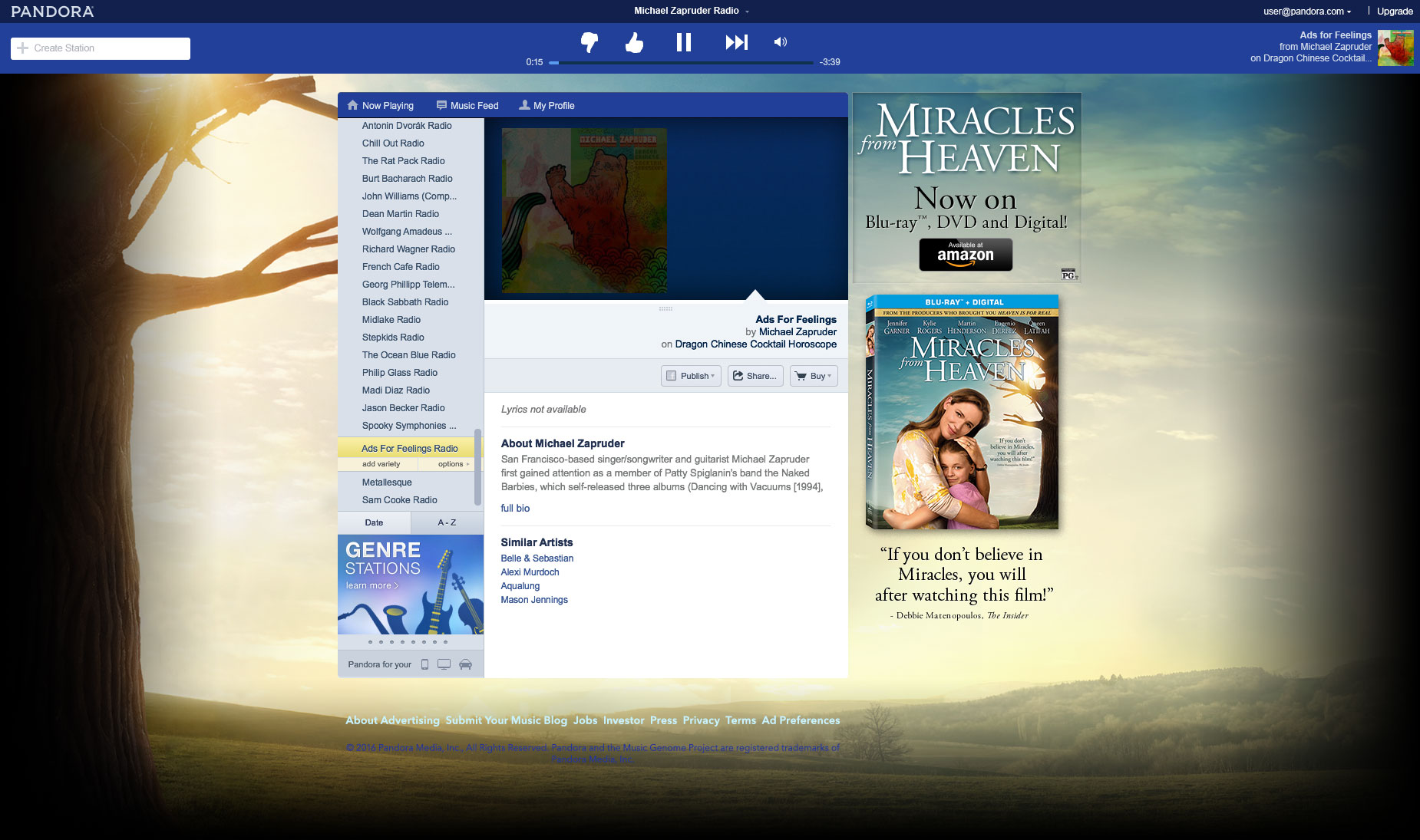Image resolution: width=1420 pixels, height=840 pixels.
Task: Click add variety for the station
Action: [381, 464]
